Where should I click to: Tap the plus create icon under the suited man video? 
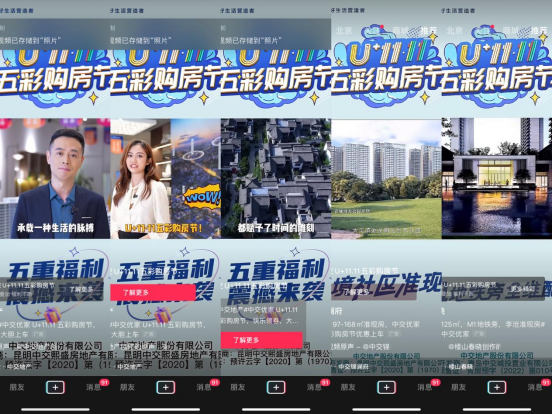[55, 387]
